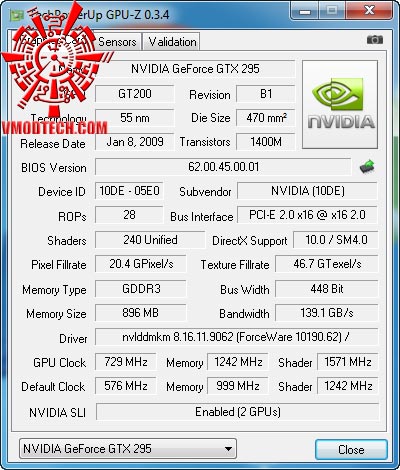Click the 470 mm² die size field
Image resolution: width=400 pixels, height=470 pixels.
[266, 118]
